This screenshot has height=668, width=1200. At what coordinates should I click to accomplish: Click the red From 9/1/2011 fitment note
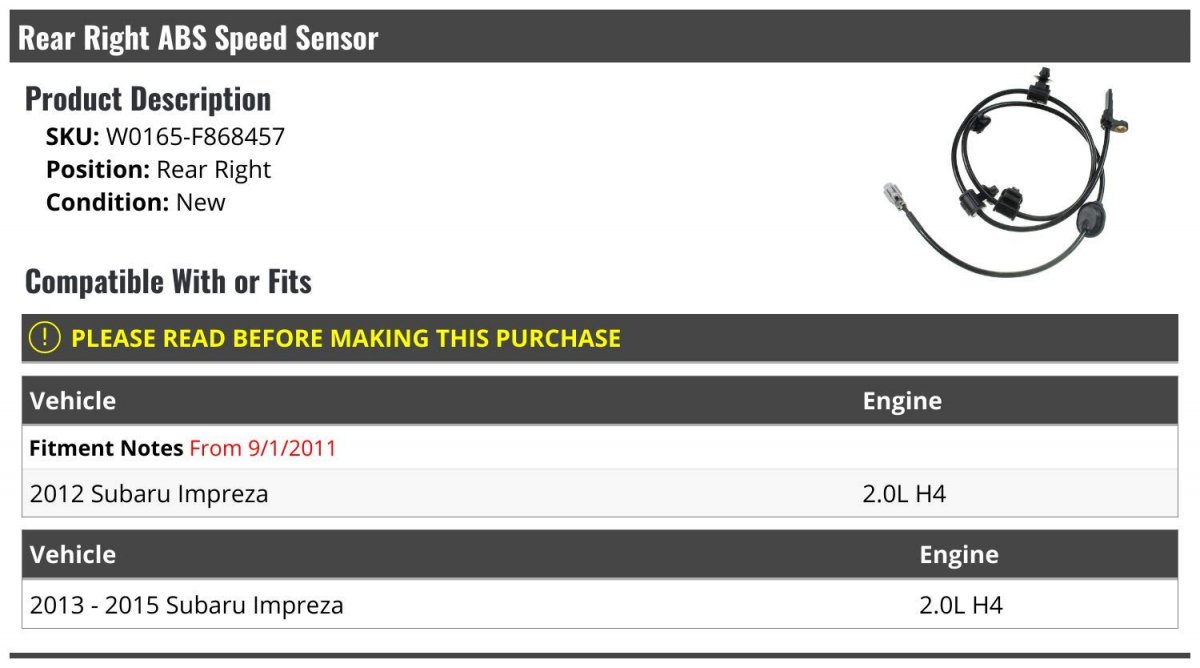(263, 448)
